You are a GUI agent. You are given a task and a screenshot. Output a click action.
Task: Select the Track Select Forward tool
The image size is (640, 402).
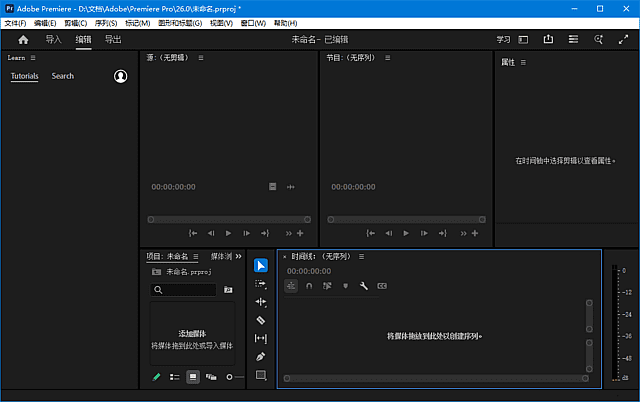[260, 284]
